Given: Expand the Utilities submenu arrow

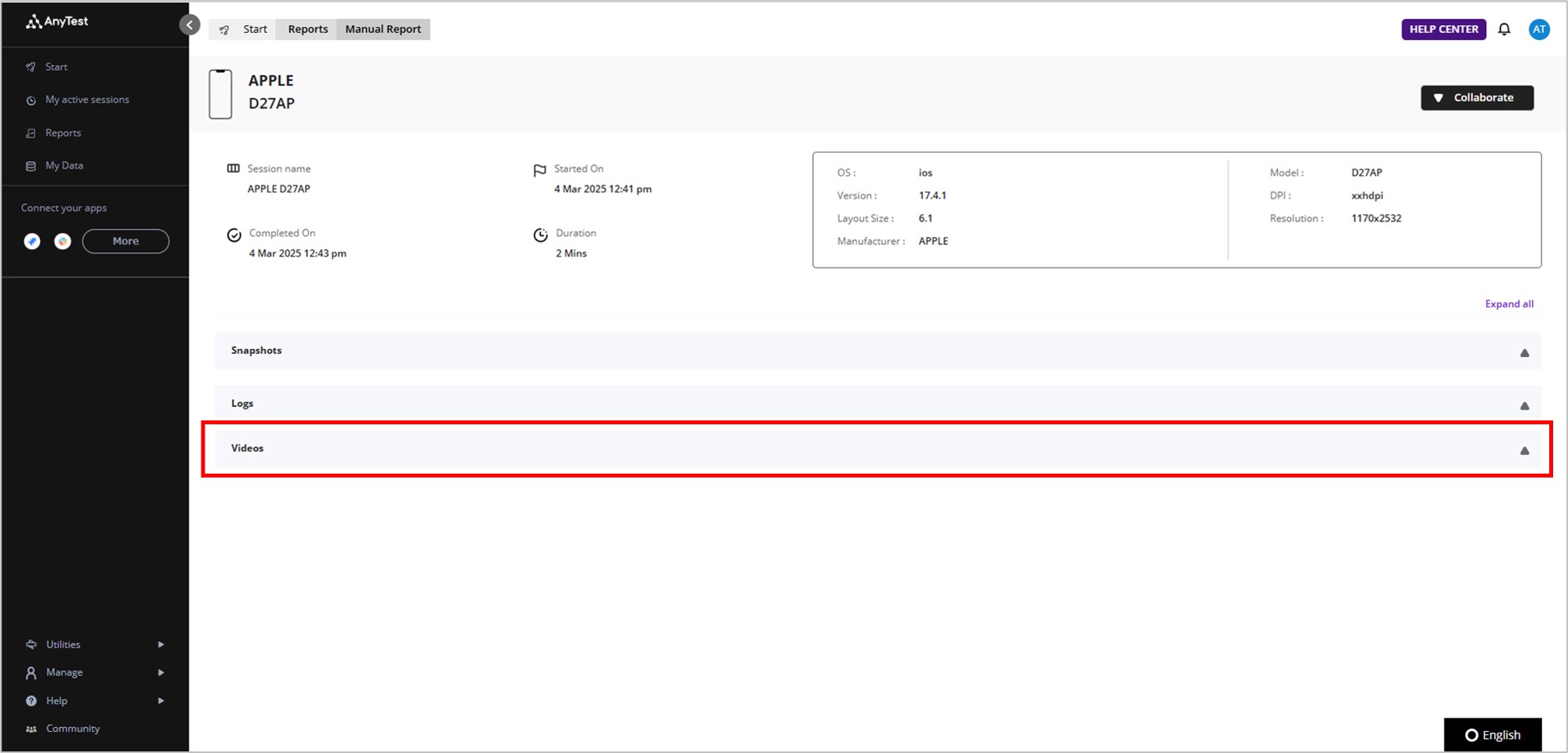Looking at the screenshot, I should click(161, 645).
